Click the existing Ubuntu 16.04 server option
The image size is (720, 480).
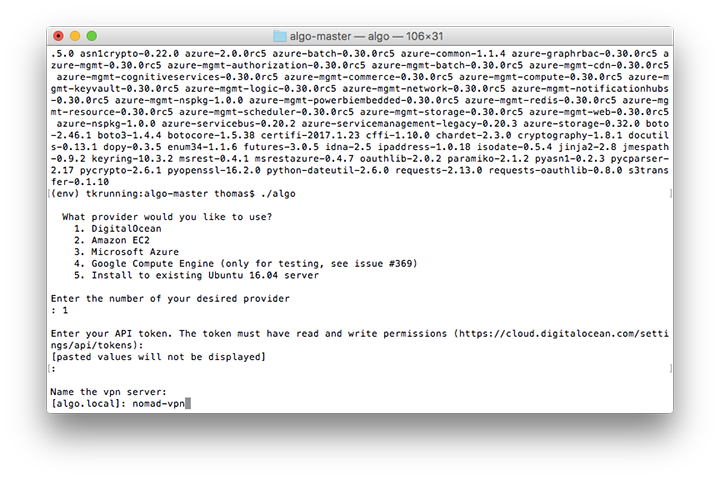196,275
